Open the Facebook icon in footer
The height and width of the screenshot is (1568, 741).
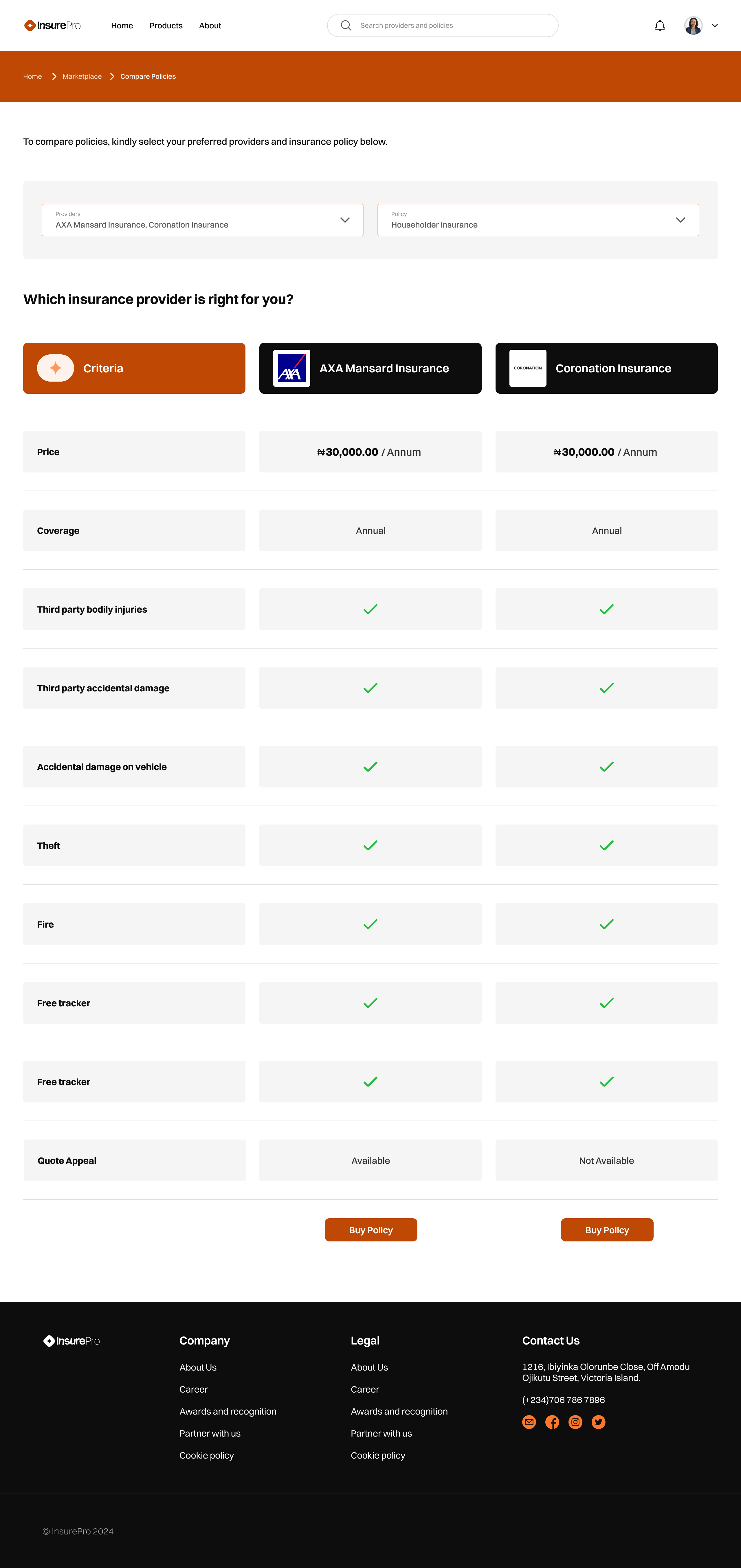pos(552,1422)
